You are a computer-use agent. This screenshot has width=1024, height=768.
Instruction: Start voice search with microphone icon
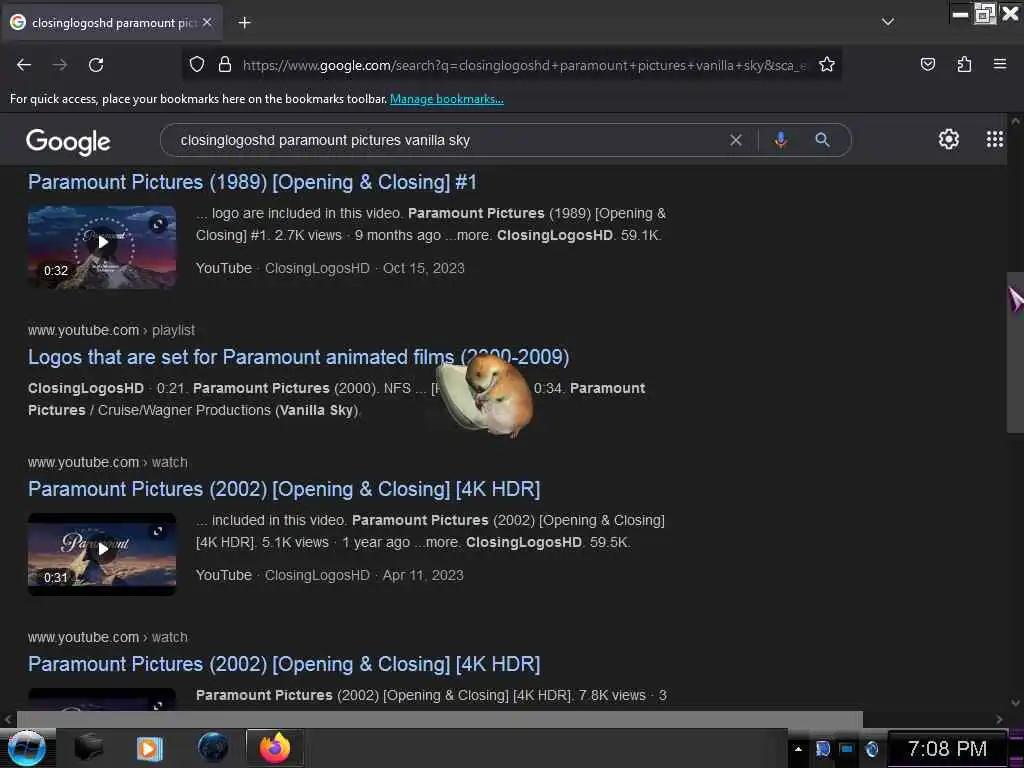[780, 140]
